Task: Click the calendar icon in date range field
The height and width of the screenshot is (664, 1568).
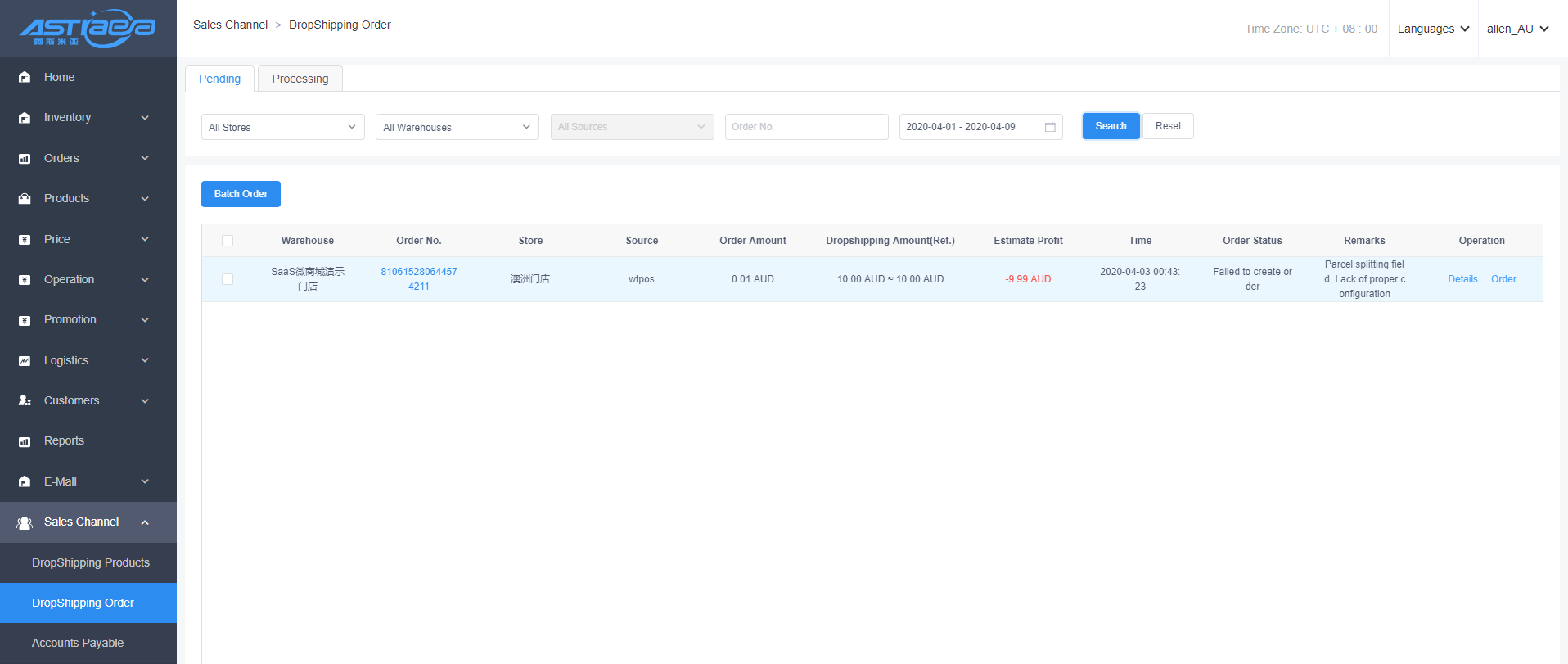Action: 1050,127
